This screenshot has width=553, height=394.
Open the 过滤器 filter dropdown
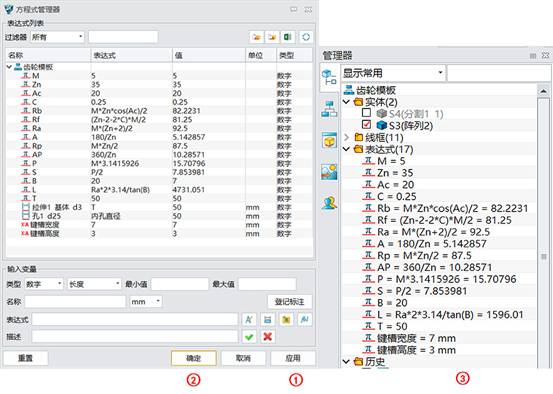click(x=57, y=37)
